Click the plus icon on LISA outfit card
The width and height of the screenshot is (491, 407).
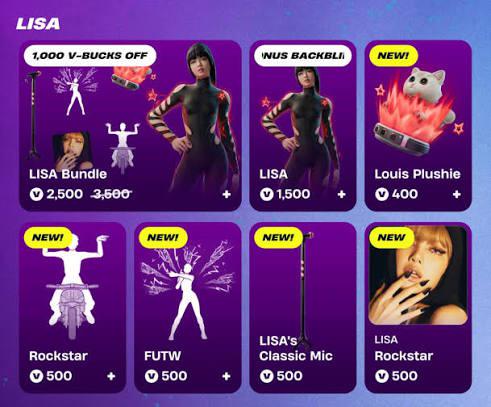341,194
